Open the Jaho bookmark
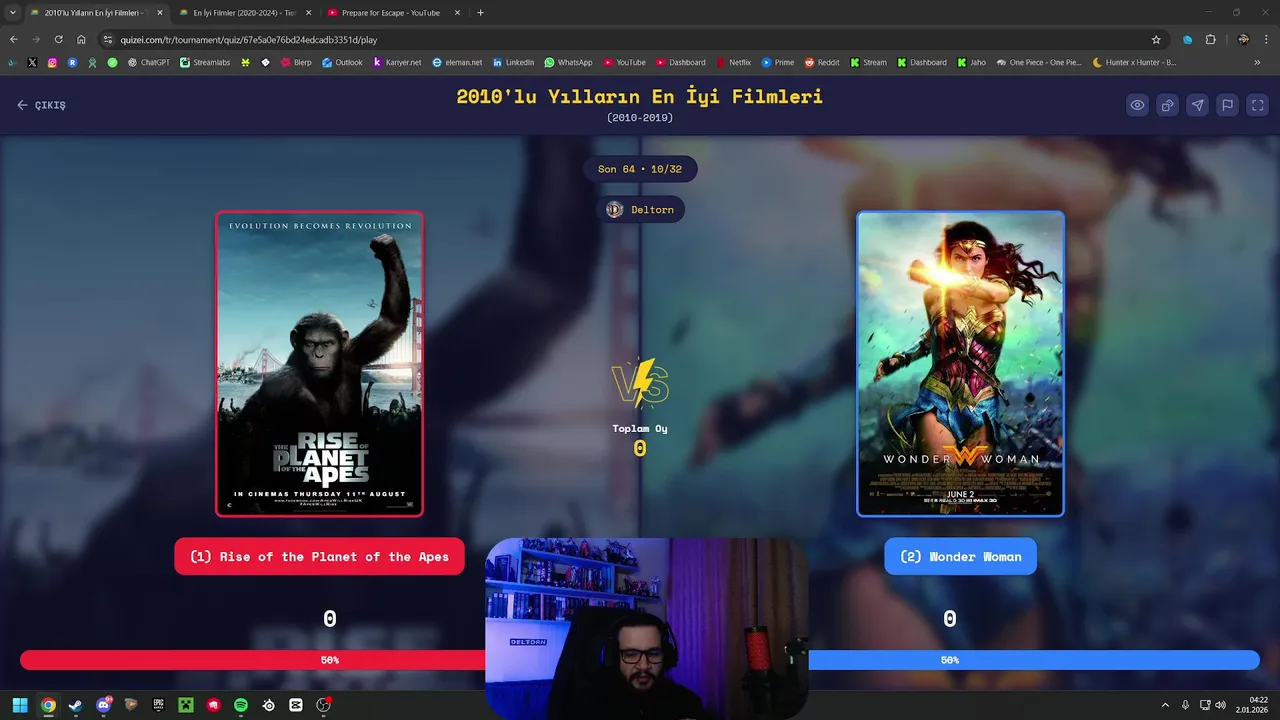The image size is (1280, 720). (x=971, y=62)
